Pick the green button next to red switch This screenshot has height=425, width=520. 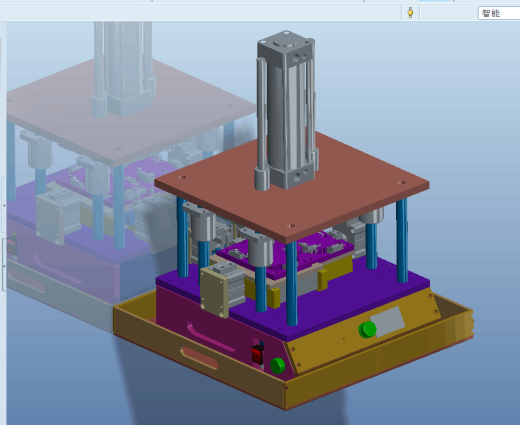point(277,366)
